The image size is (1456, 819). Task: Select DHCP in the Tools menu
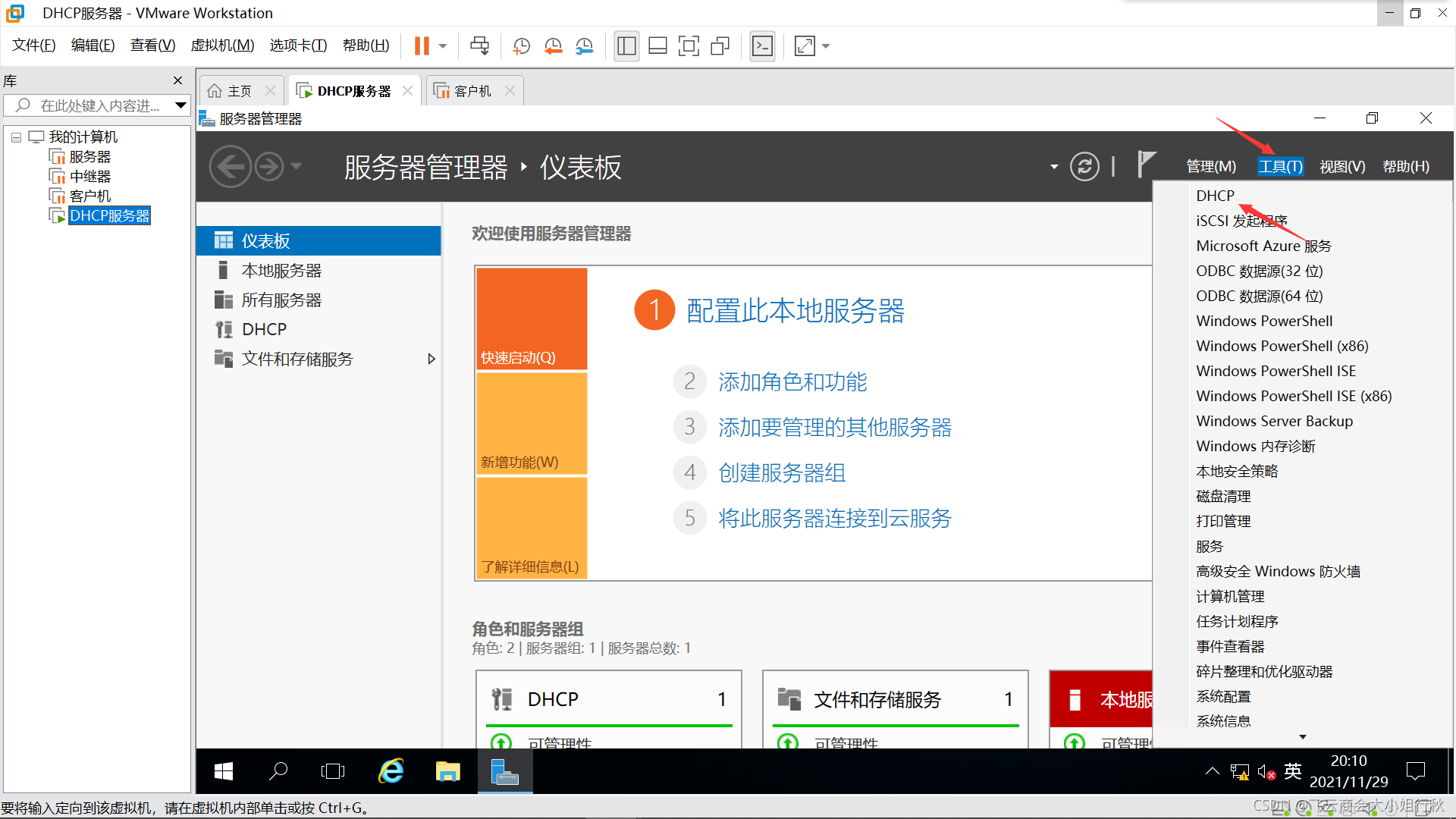point(1215,196)
